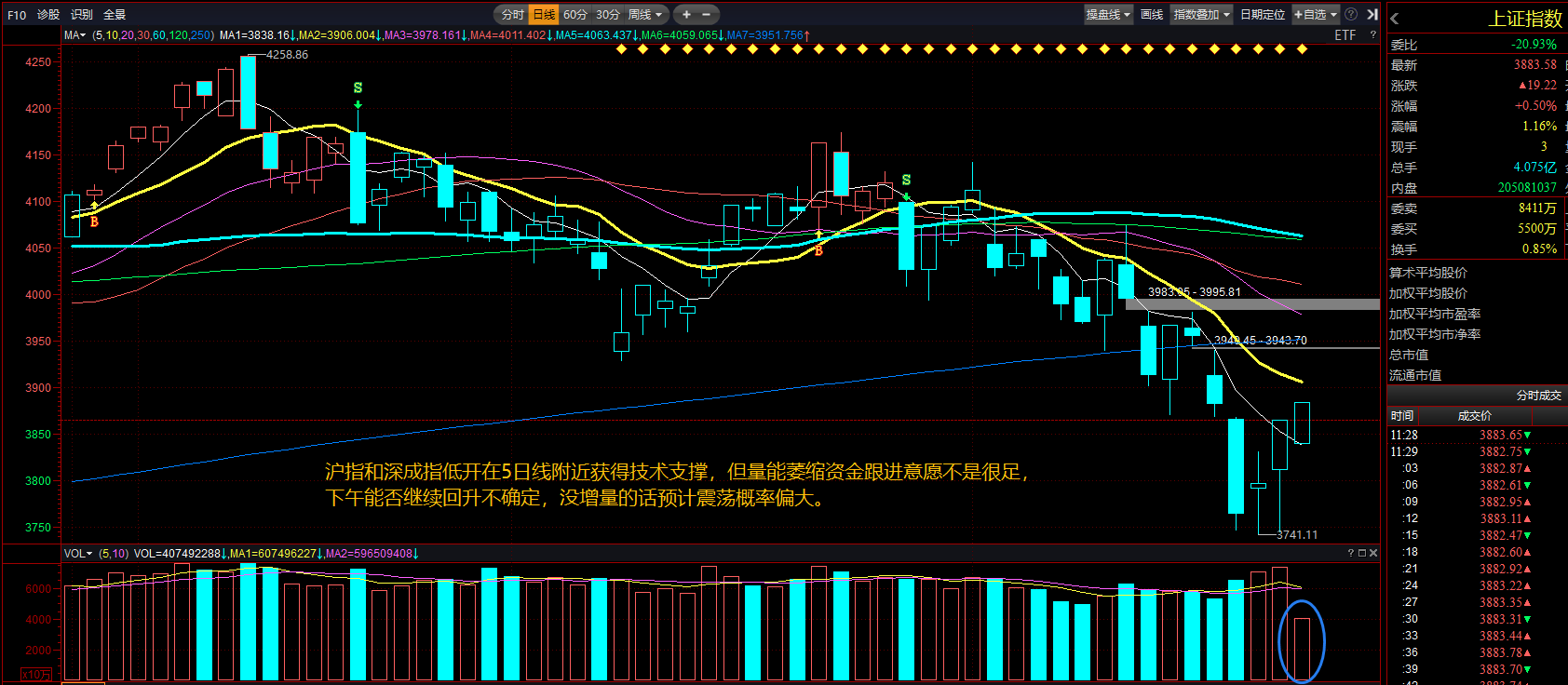This screenshot has width=1568, height=685.
Task: Select the 30分 period option
Action: [x=608, y=14]
